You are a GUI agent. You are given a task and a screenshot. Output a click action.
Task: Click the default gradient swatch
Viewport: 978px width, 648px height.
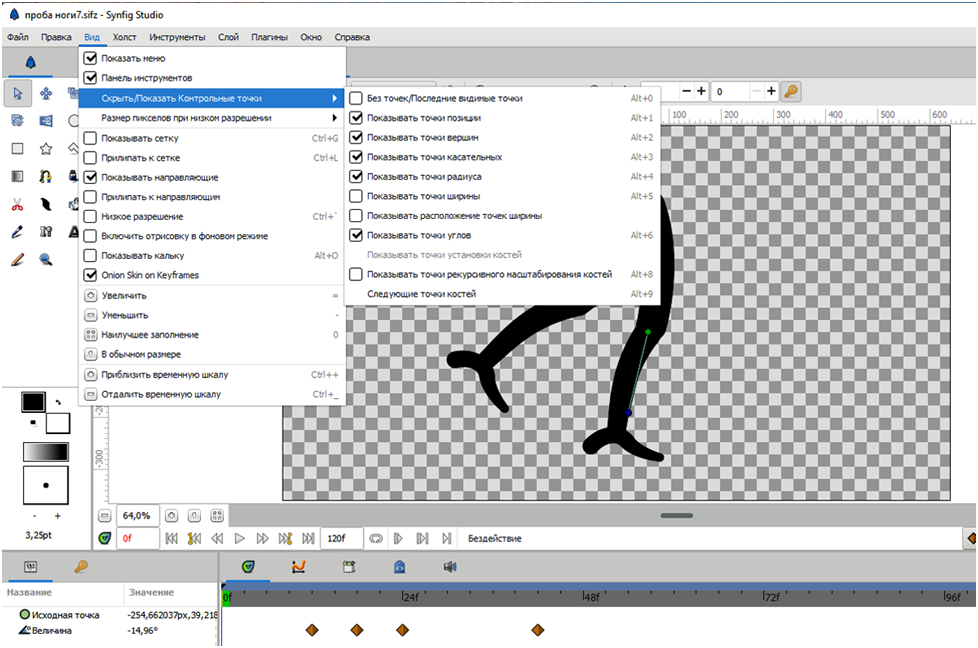point(46,452)
